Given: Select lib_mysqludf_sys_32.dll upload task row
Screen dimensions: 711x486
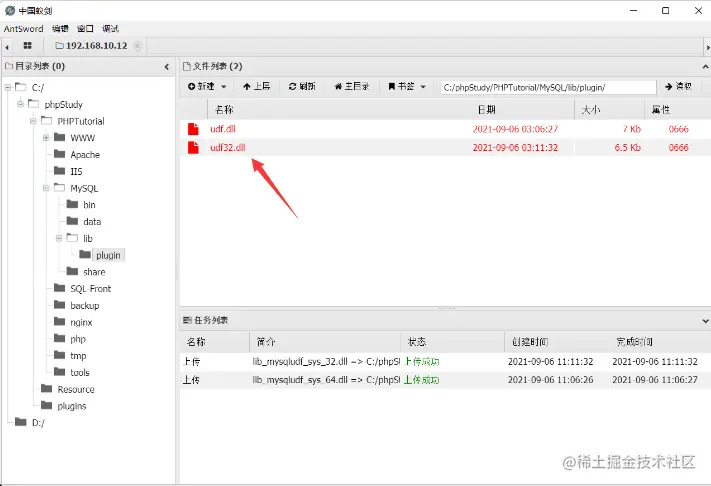Looking at the screenshot, I should pos(445,361).
